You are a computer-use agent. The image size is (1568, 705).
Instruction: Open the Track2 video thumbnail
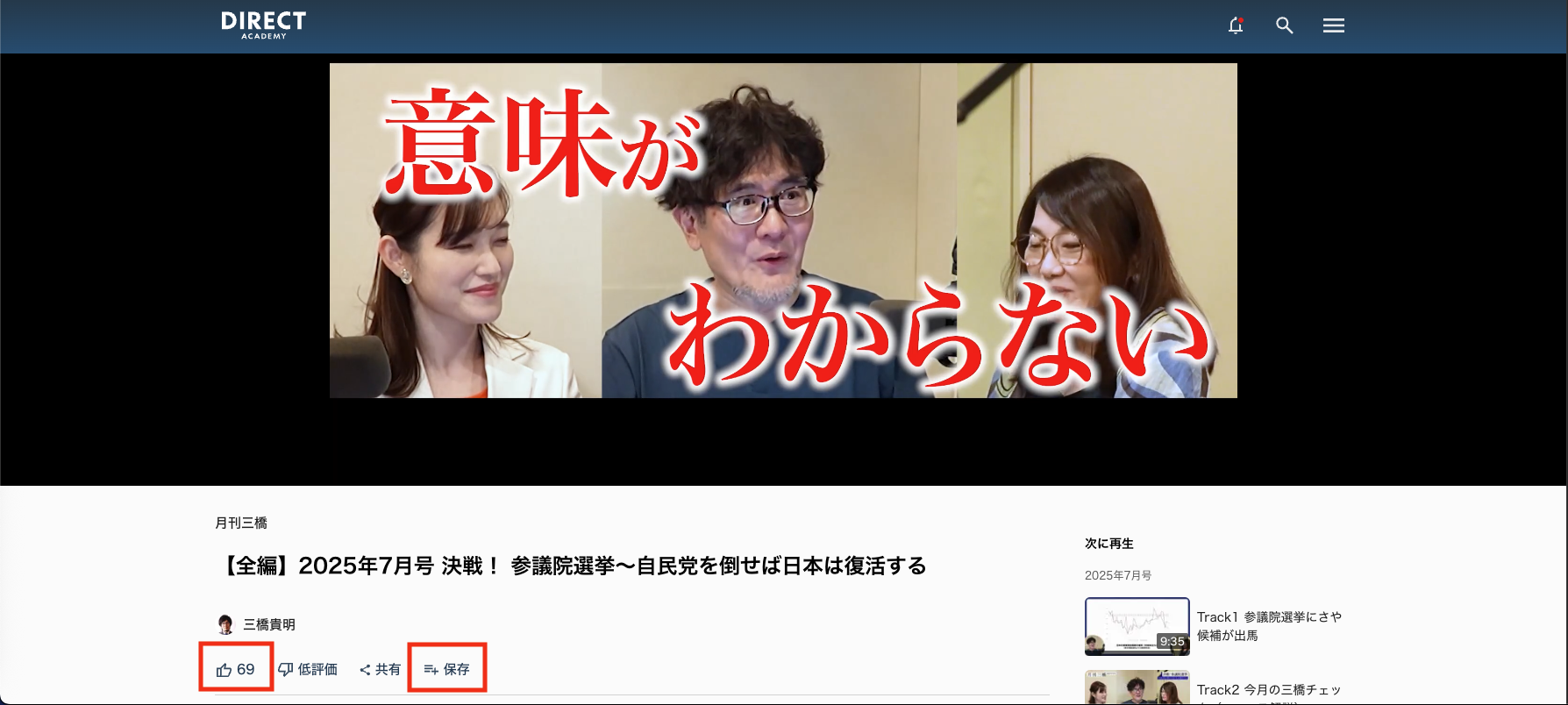pos(1137,687)
